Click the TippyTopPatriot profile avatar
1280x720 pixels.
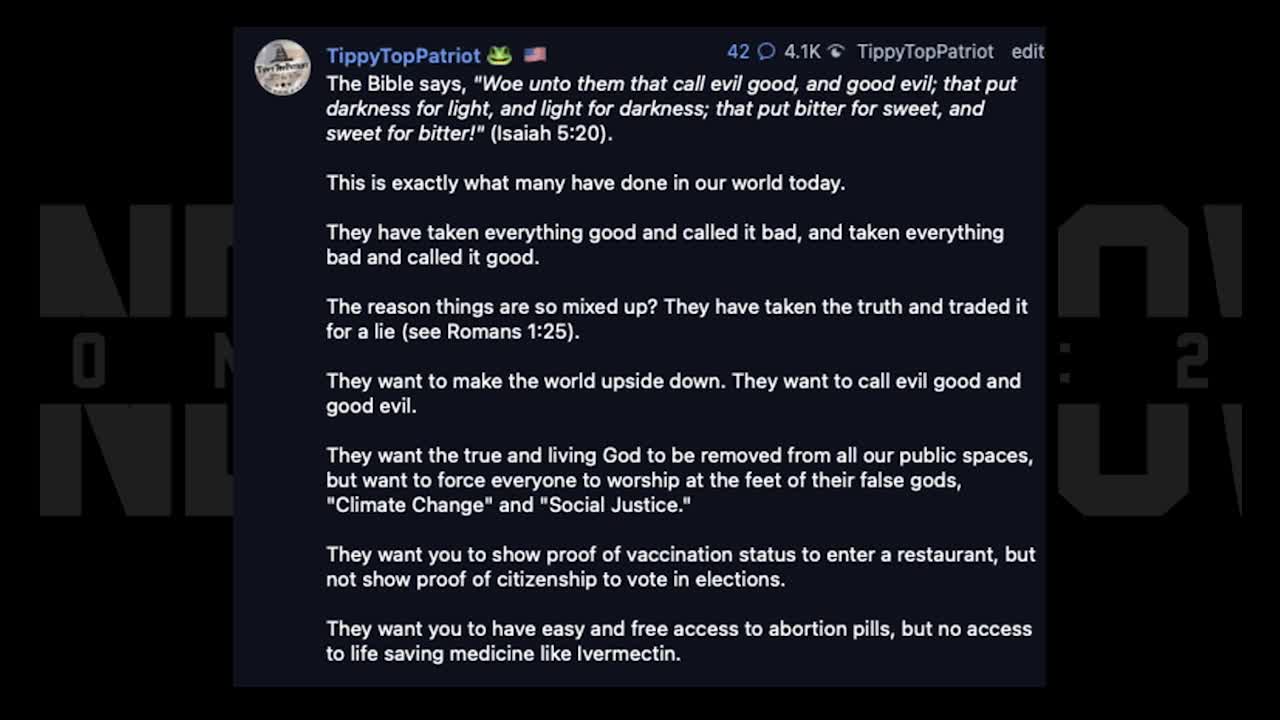coord(282,68)
